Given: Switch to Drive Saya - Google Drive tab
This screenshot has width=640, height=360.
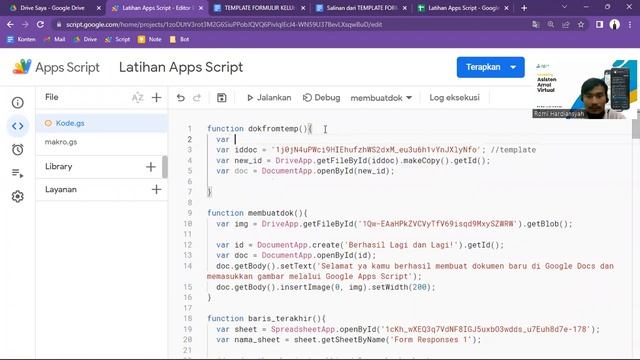Looking at the screenshot, I should click(x=52, y=8).
